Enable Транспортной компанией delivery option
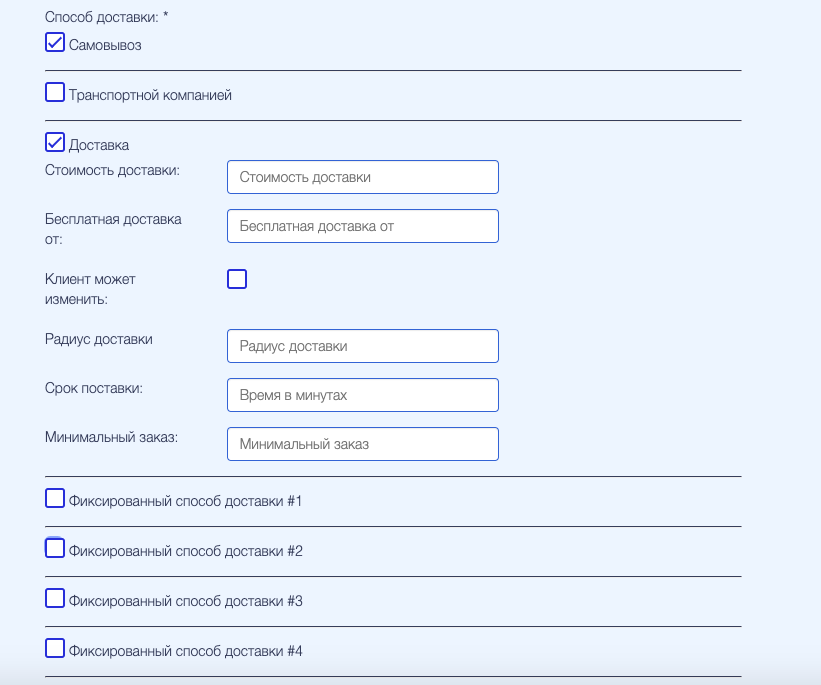The image size is (821, 685). (x=55, y=93)
